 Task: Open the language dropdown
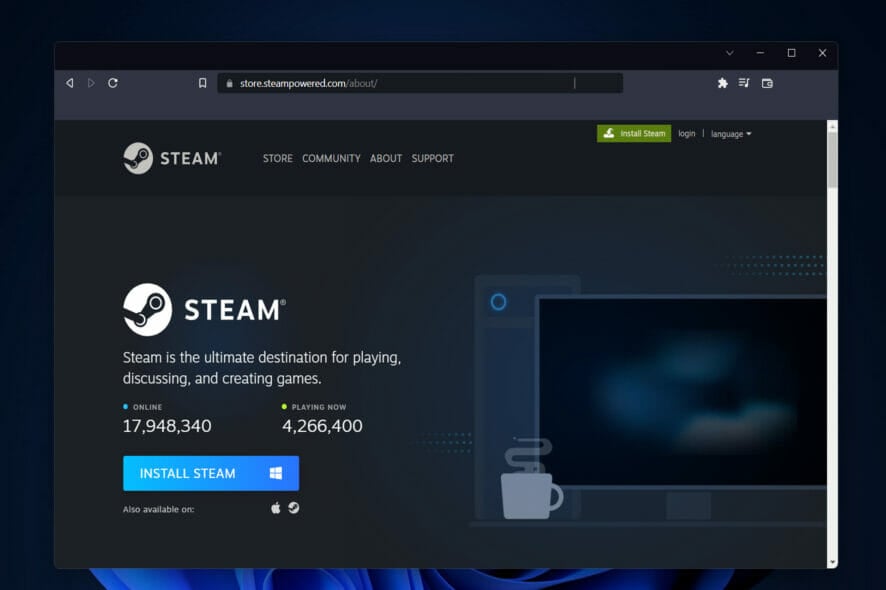pos(728,133)
